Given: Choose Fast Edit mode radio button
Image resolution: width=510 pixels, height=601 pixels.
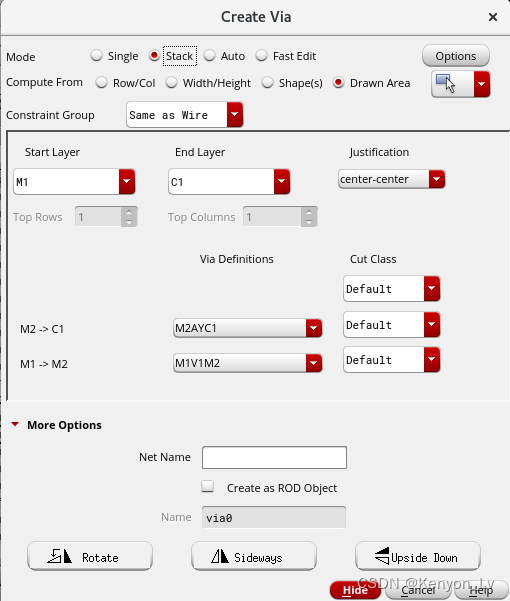Looking at the screenshot, I should coord(261,56).
